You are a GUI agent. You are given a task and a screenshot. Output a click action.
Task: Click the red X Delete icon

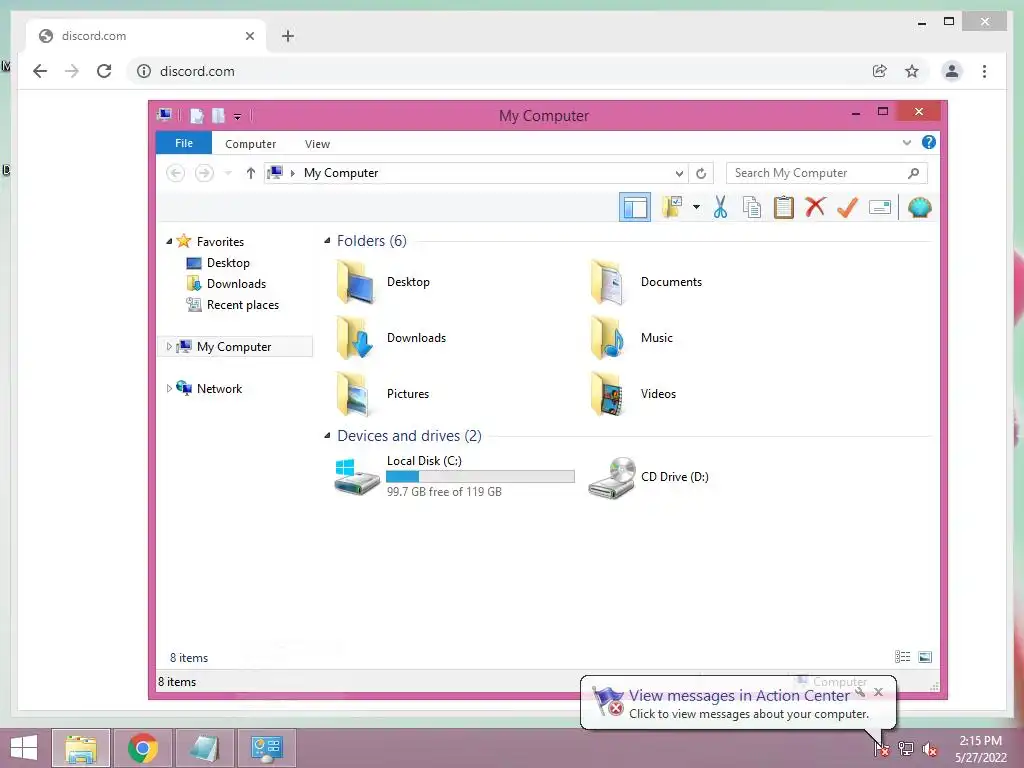click(815, 208)
